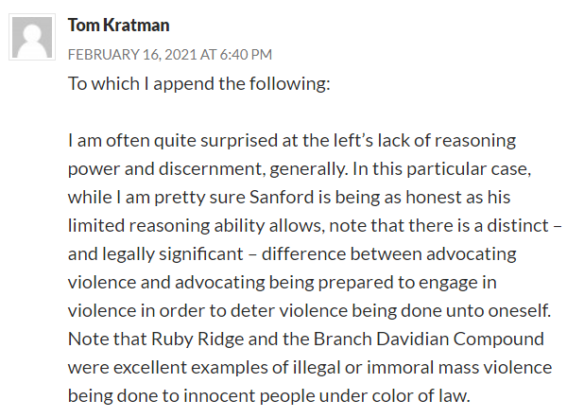
Task: Click the phrase "In this particular case"
Action: point(441,169)
